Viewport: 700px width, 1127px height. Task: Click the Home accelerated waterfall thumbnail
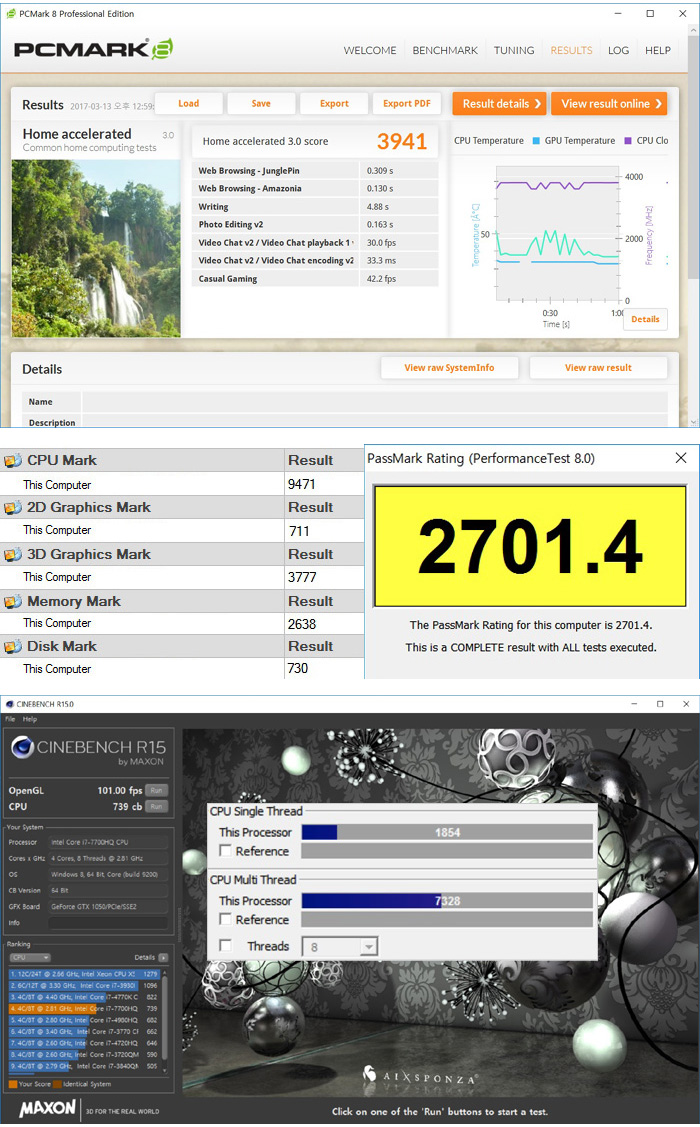[x=96, y=249]
